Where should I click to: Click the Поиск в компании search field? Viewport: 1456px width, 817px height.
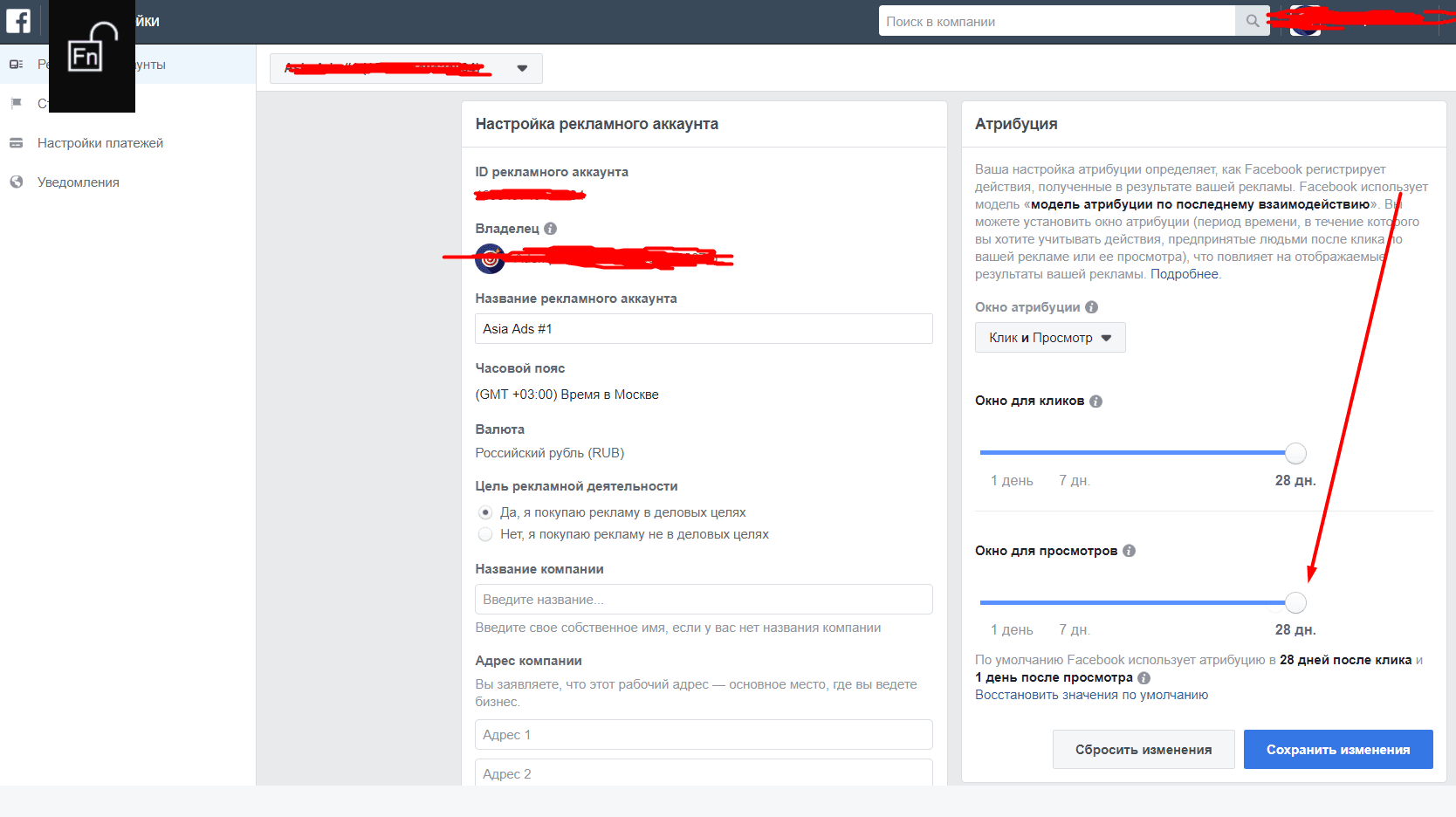1056,21
